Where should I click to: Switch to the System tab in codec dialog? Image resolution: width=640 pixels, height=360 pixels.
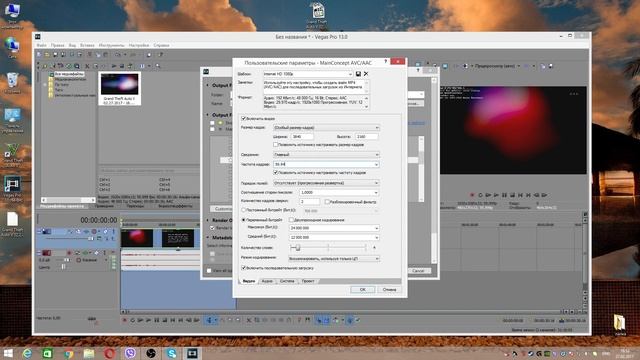[x=287, y=281]
